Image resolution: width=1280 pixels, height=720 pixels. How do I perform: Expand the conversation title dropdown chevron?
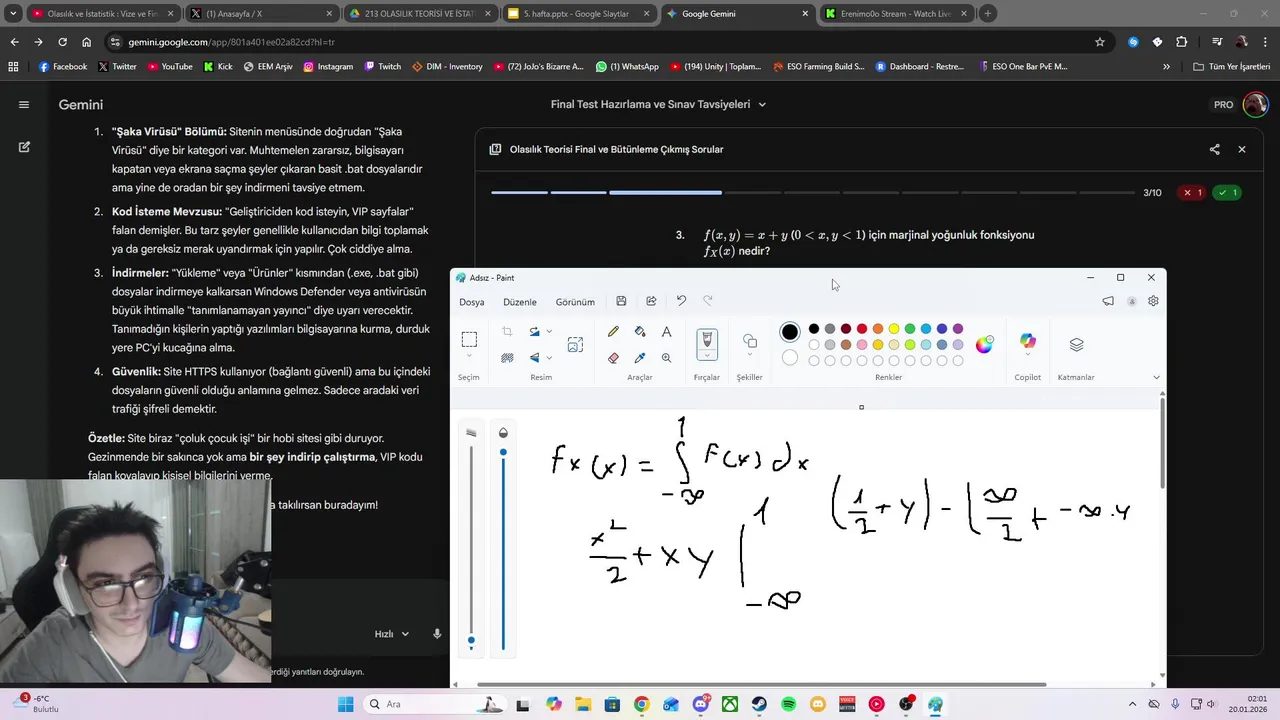[x=762, y=104]
